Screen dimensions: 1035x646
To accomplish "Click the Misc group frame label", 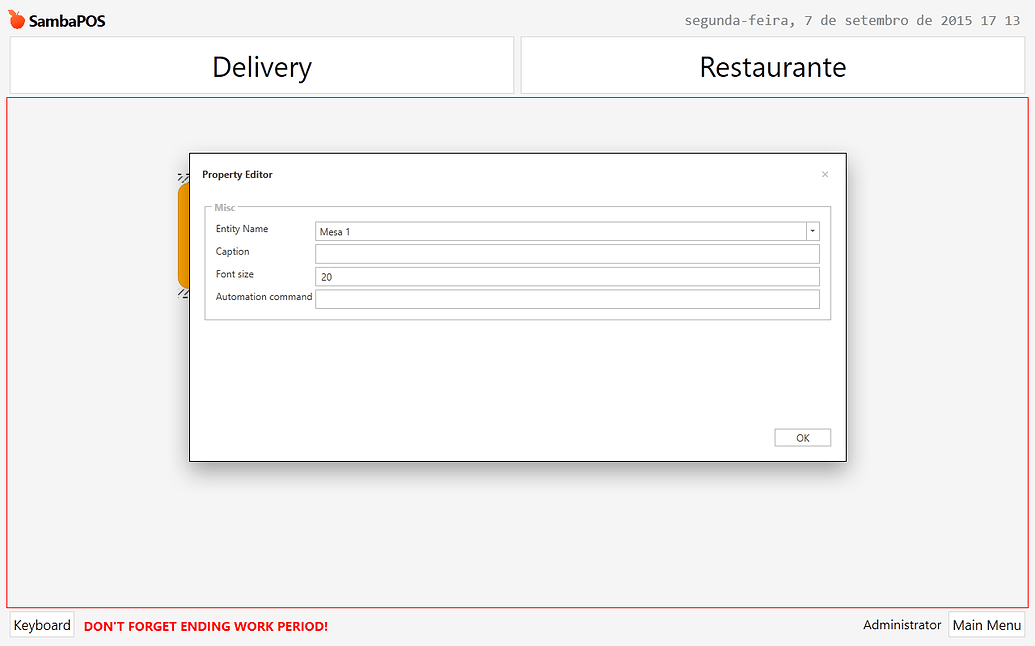I will click(224, 207).
